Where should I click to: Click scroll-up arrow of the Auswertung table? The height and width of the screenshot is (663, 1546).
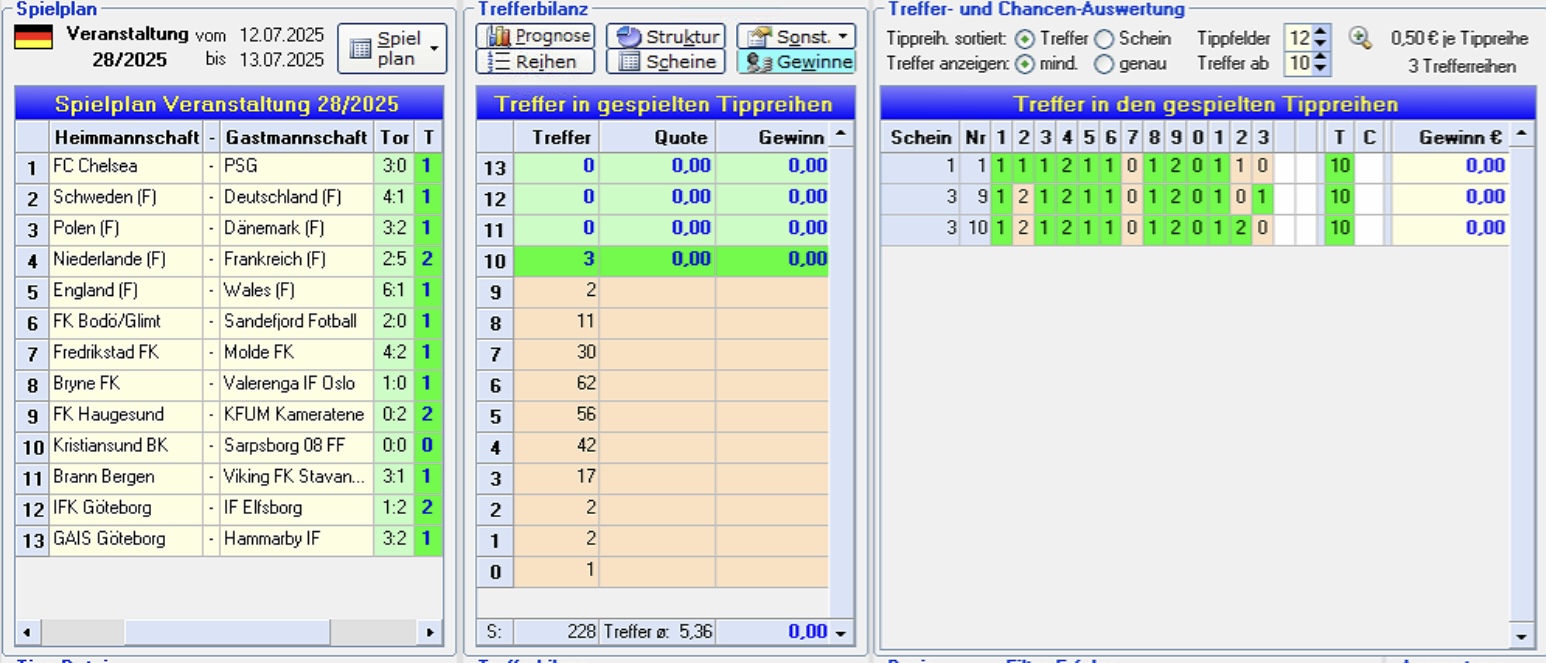point(1521,134)
